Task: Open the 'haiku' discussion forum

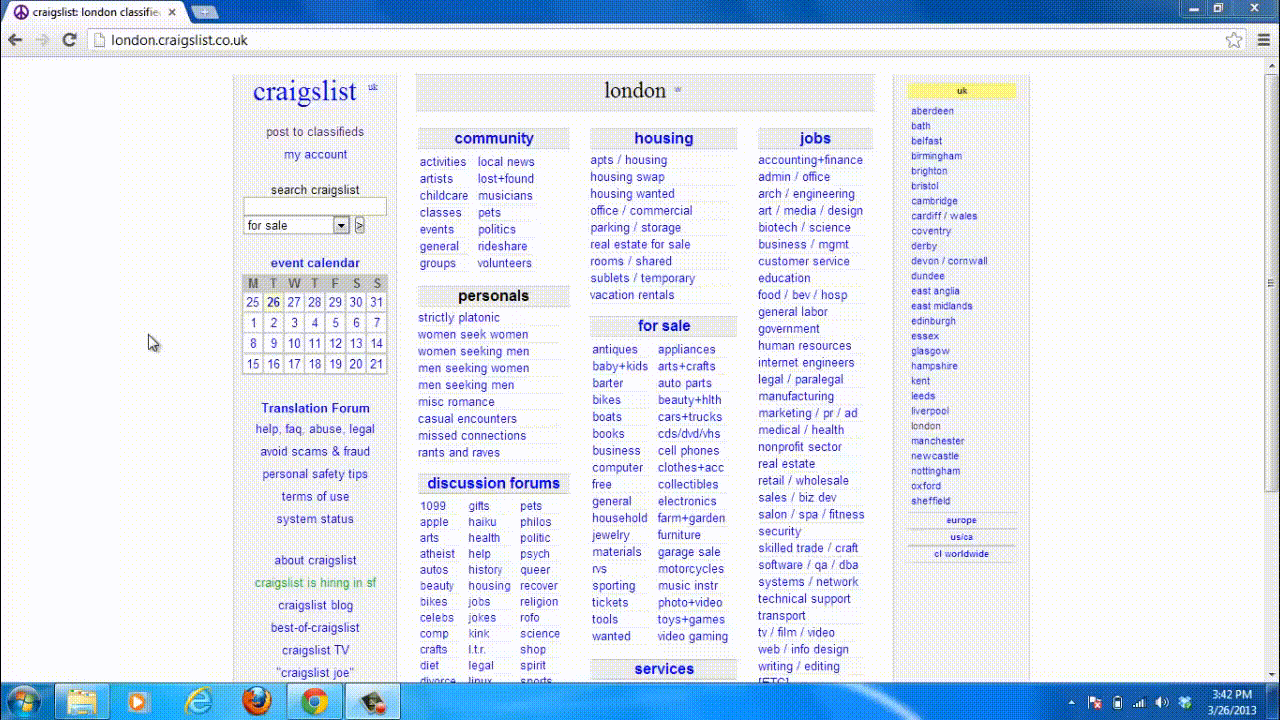Action: click(482, 522)
